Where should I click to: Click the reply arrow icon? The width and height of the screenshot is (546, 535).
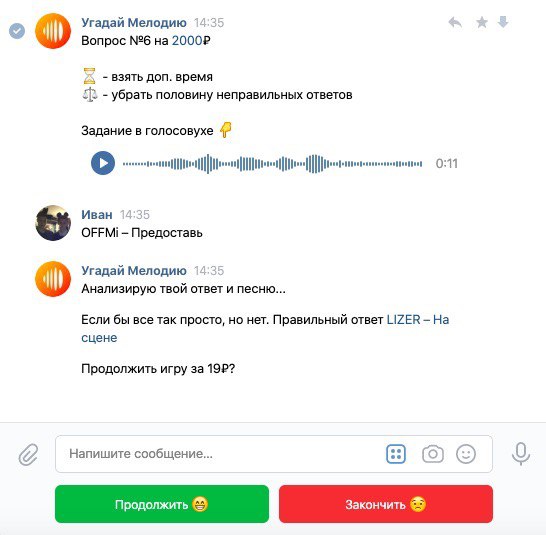[455, 23]
